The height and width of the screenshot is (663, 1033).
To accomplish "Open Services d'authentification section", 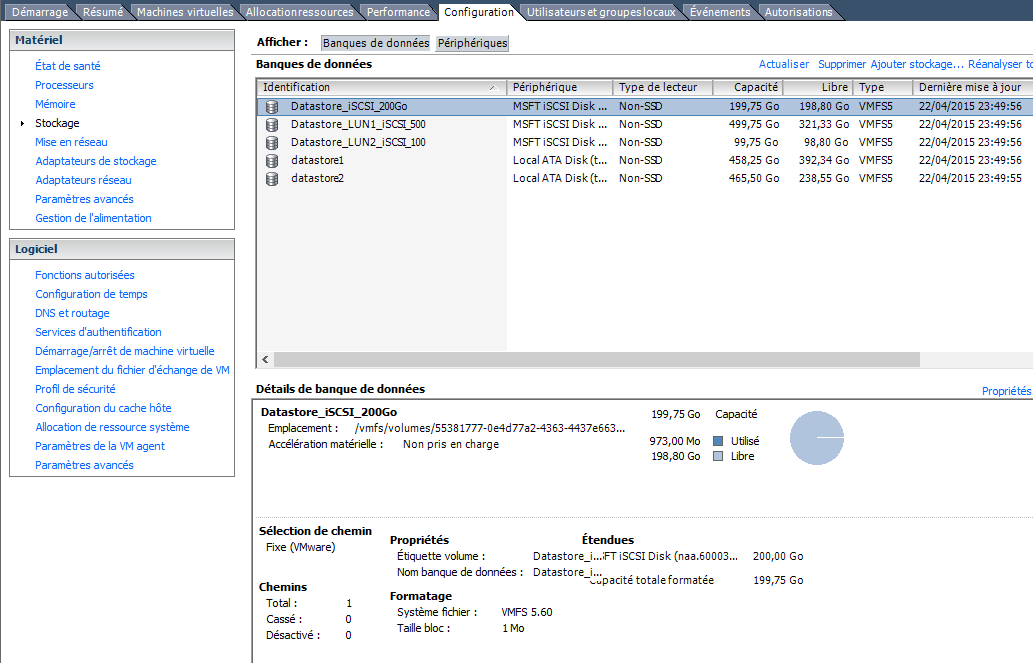I will click(98, 332).
